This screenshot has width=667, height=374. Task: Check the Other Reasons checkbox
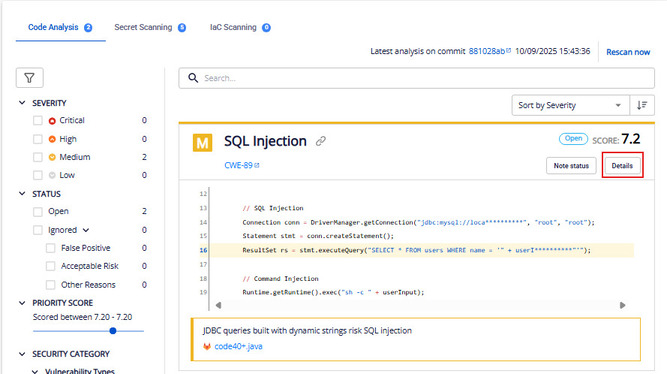[x=51, y=285]
